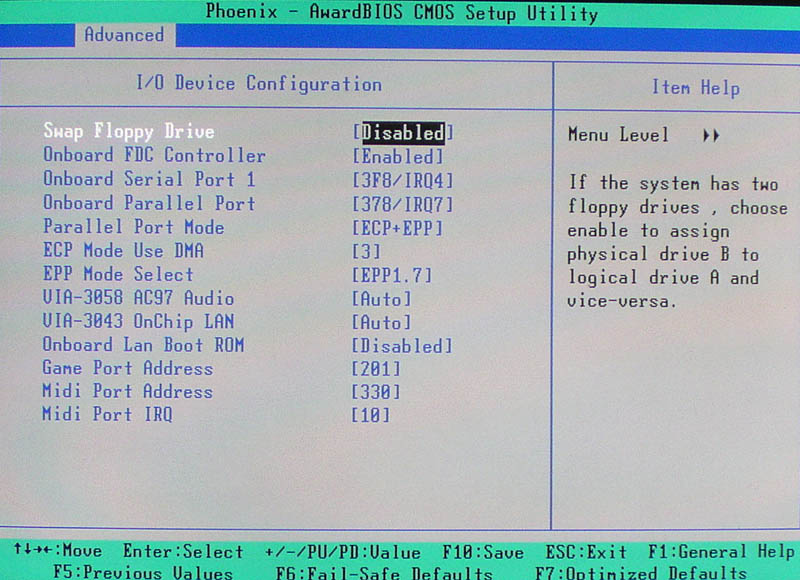Viewport: 800px width, 580px height.
Task: Select EPP Mode Select label
Action: pyautogui.click(x=118, y=274)
